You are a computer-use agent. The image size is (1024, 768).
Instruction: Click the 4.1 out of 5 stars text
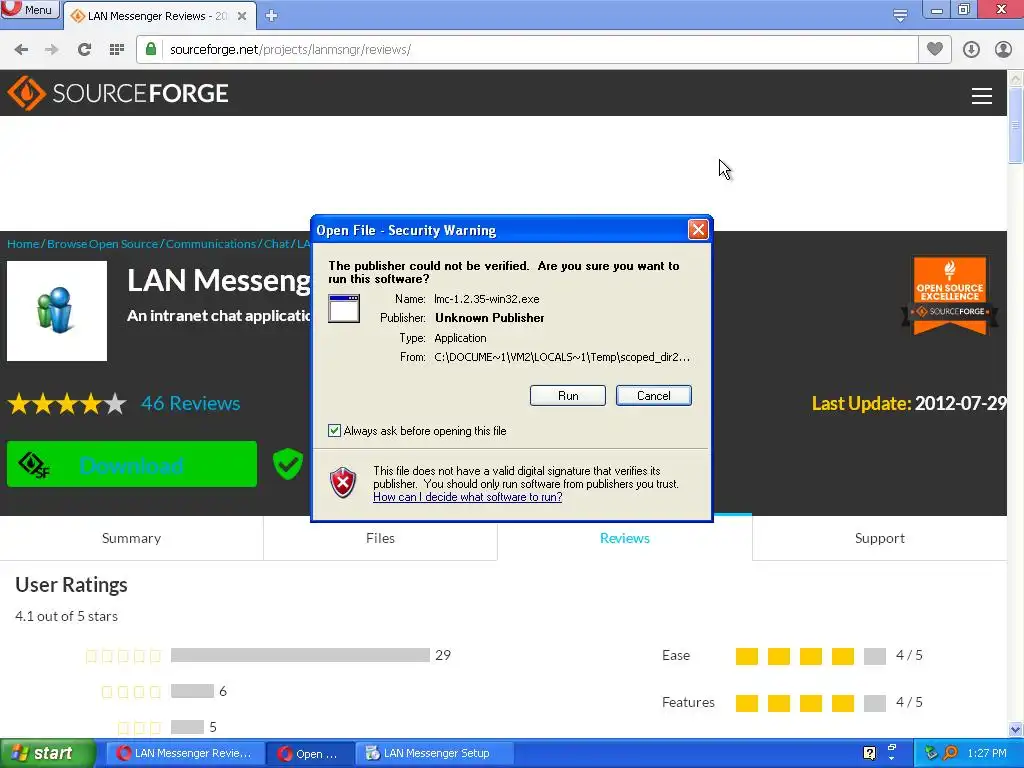[x=67, y=616]
